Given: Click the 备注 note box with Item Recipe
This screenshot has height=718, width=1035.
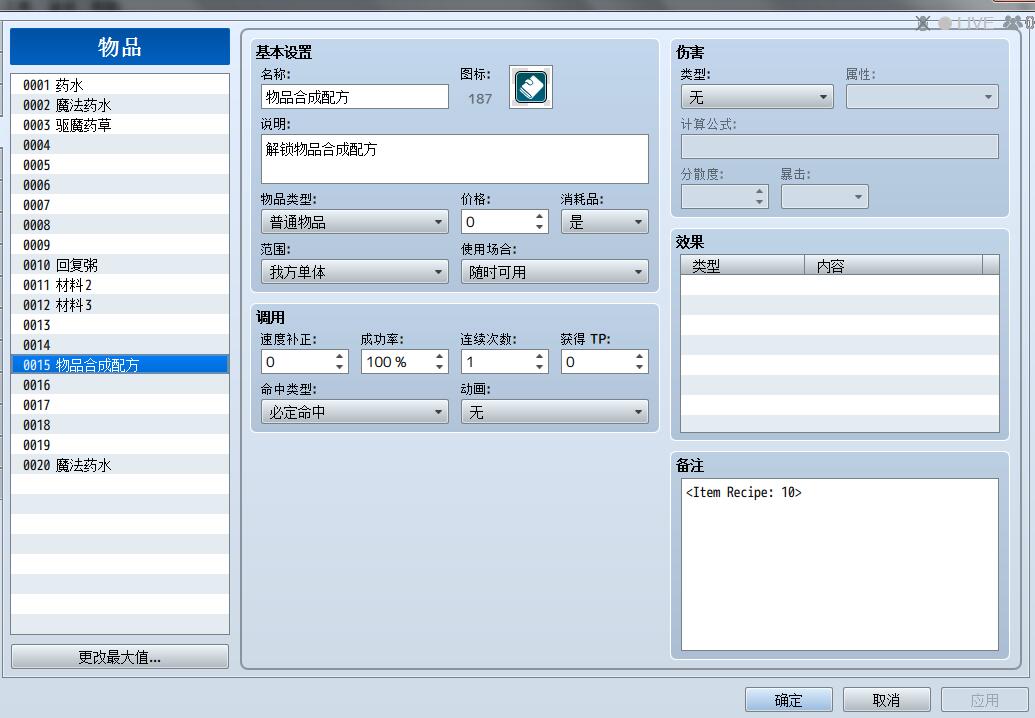Looking at the screenshot, I should point(840,564).
